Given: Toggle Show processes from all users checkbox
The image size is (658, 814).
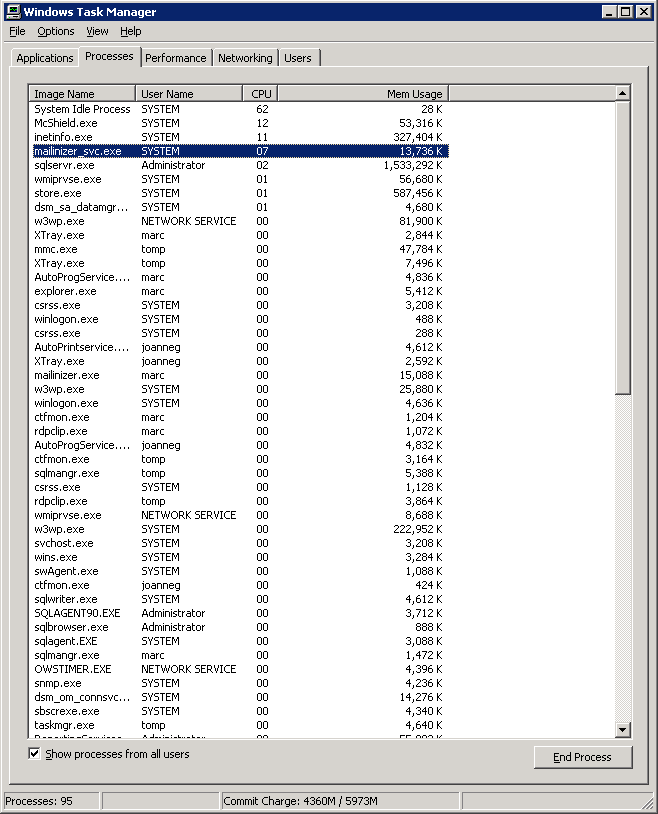Looking at the screenshot, I should pyautogui.click(x=34, y=753).
